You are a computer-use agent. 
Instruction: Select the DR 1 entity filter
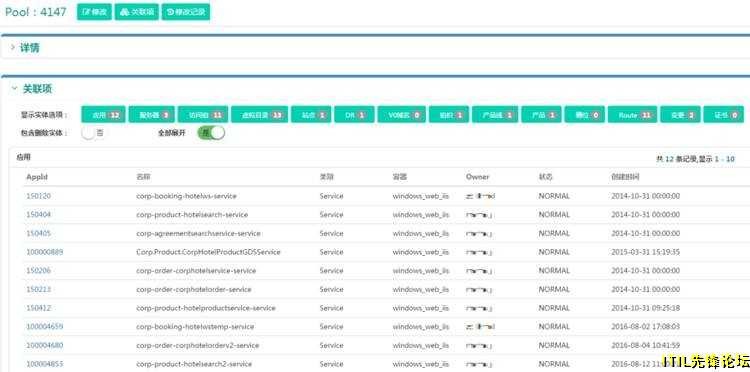tap(354, 115)
